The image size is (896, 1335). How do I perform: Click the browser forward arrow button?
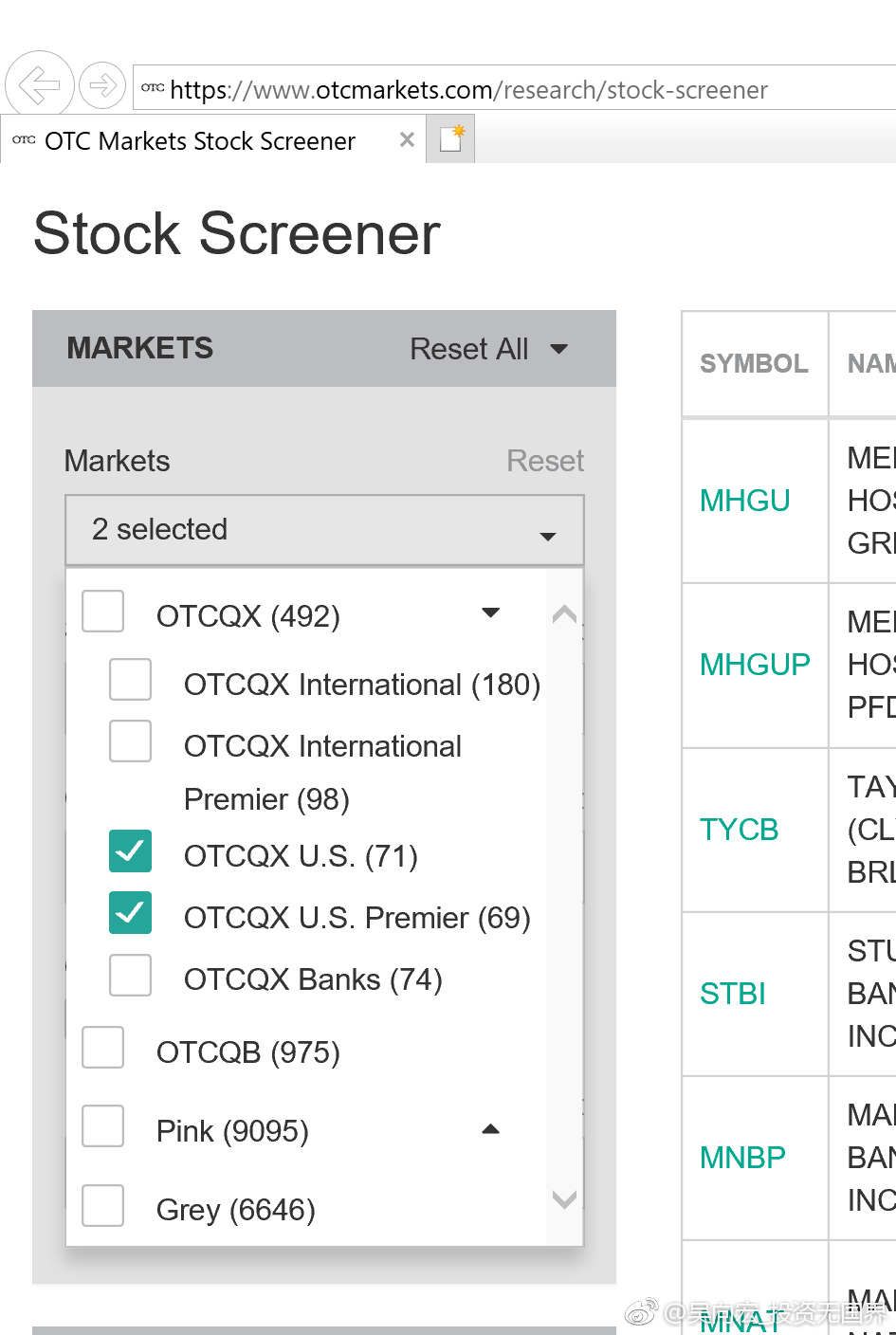point(102,86)
